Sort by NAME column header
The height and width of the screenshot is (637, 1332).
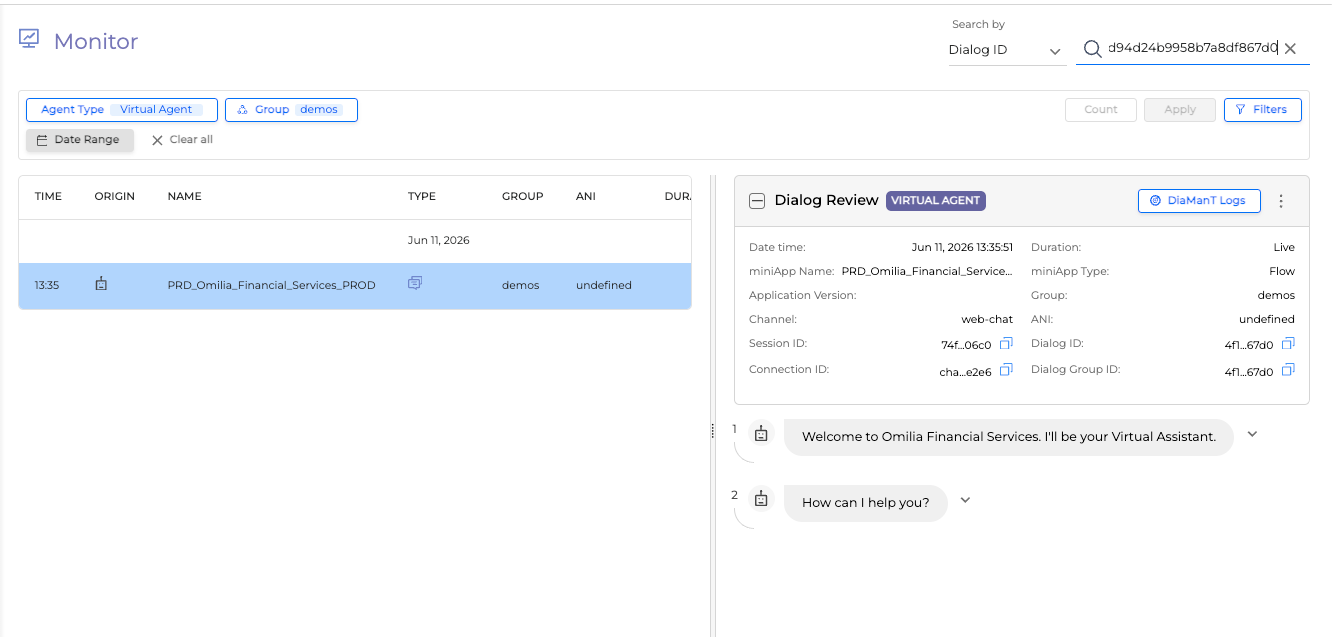click(x=184, y=196)
